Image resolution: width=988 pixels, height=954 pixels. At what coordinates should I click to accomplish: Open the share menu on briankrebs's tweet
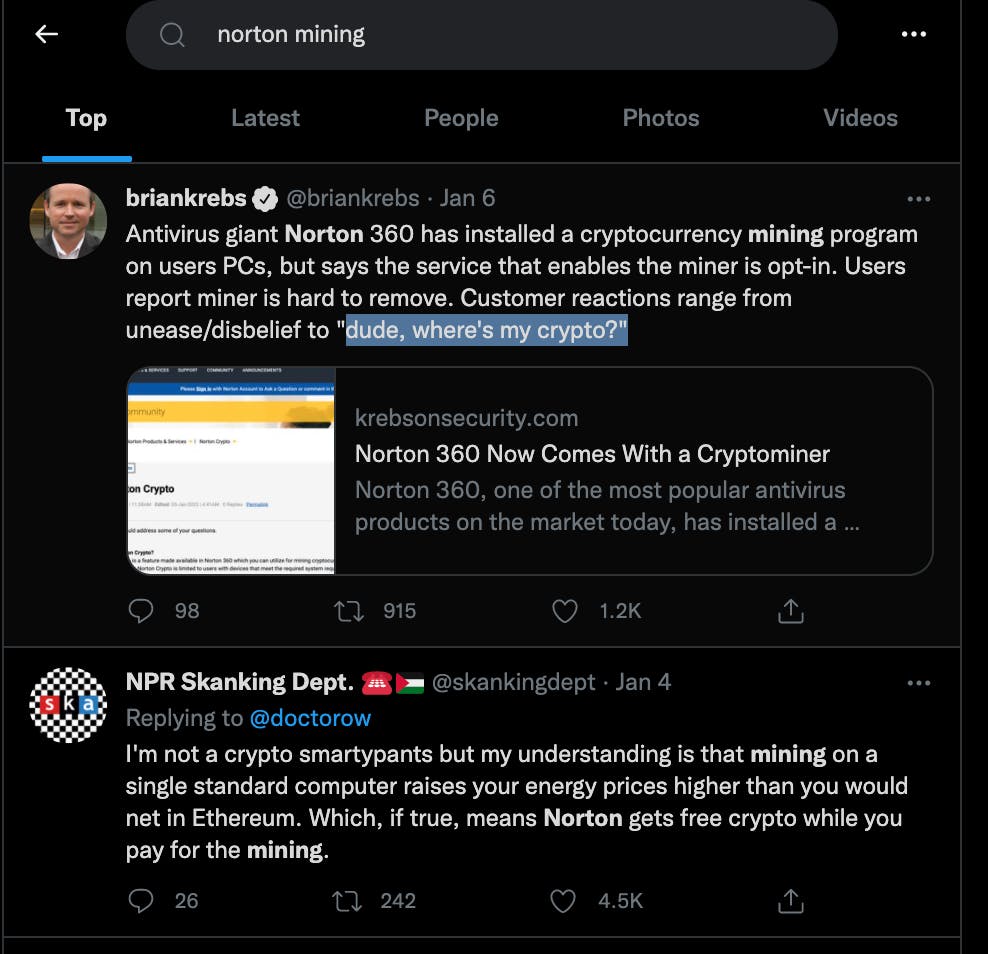point(790,610)
